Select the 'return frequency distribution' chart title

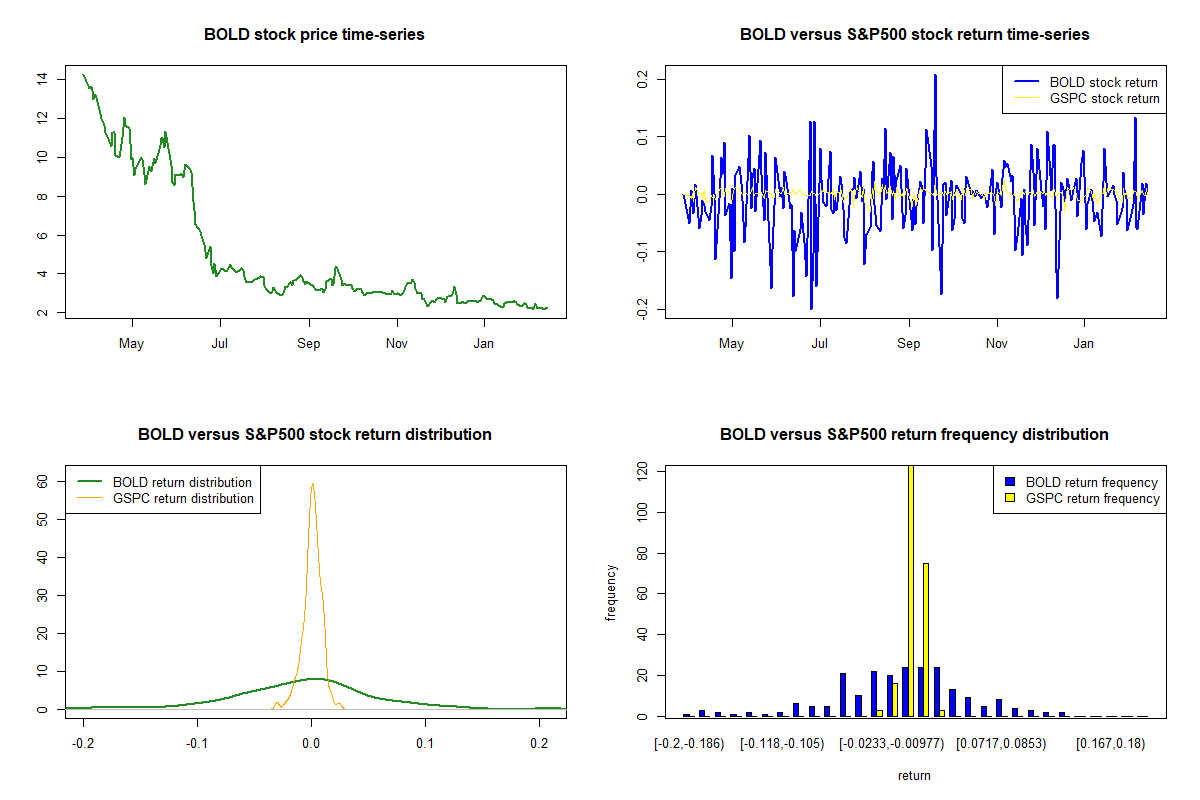(914, 434)
